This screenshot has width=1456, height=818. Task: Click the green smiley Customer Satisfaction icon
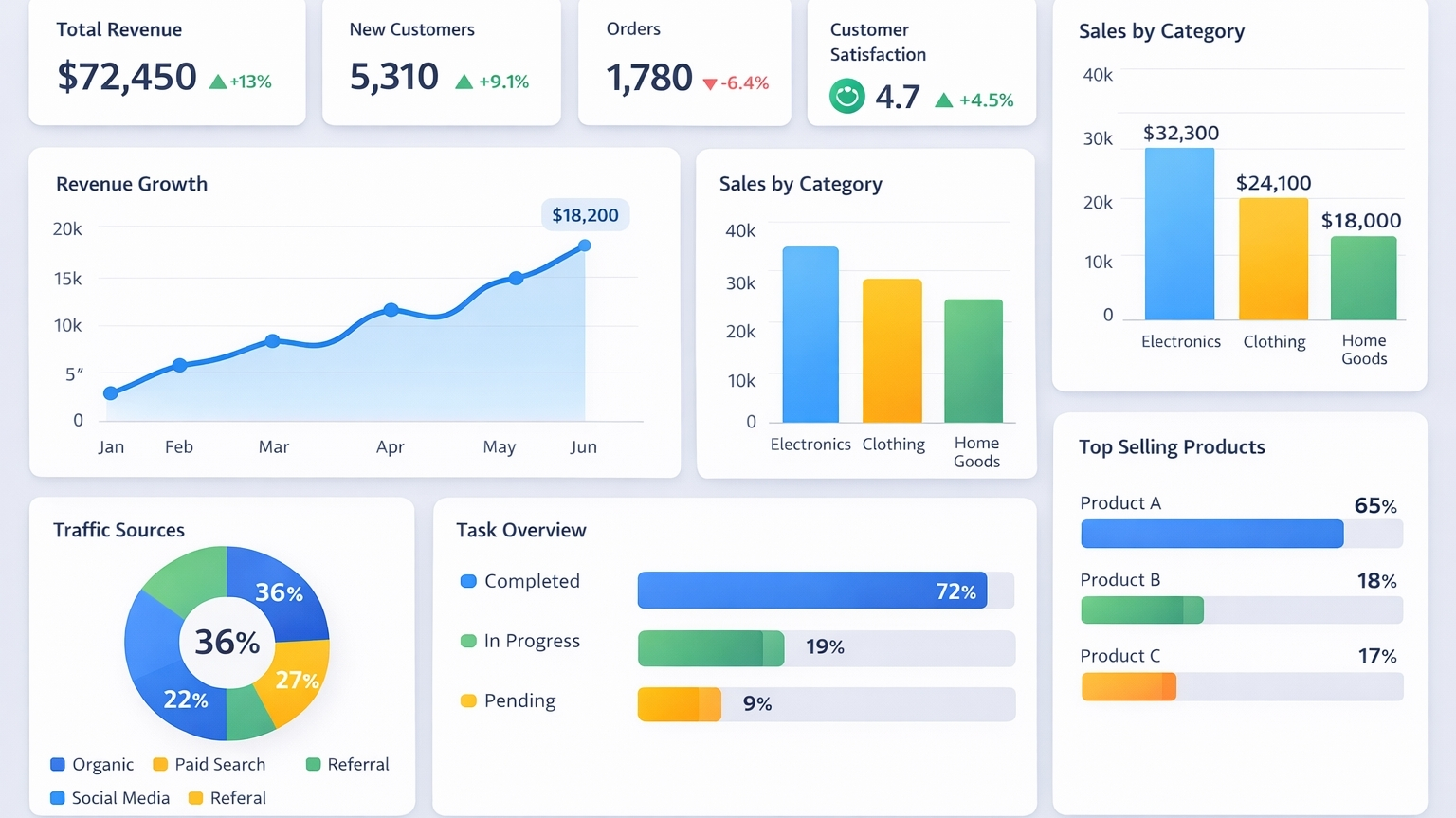[x=847, y=96]
